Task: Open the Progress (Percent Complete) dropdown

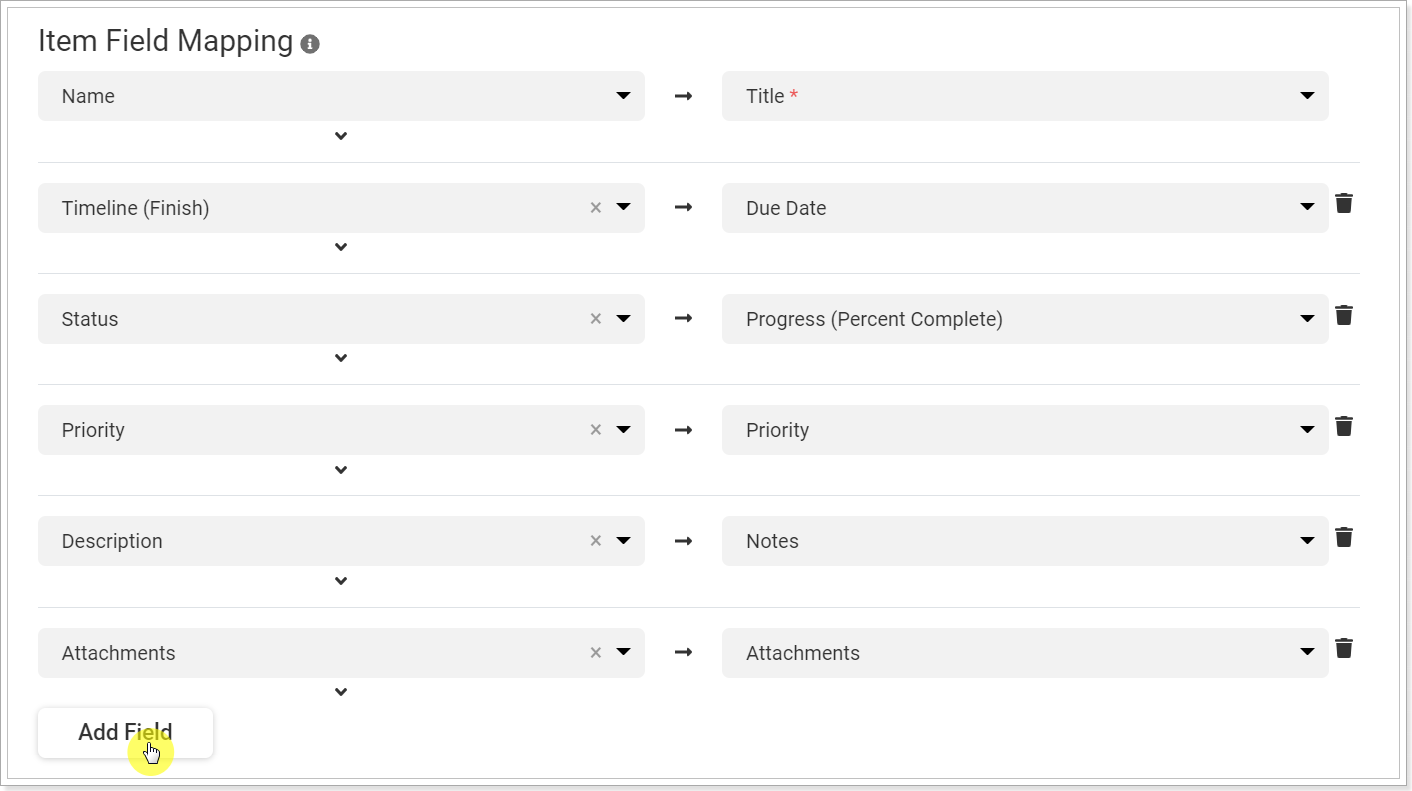Action: pyautogui.click(x=1306, y=318)
